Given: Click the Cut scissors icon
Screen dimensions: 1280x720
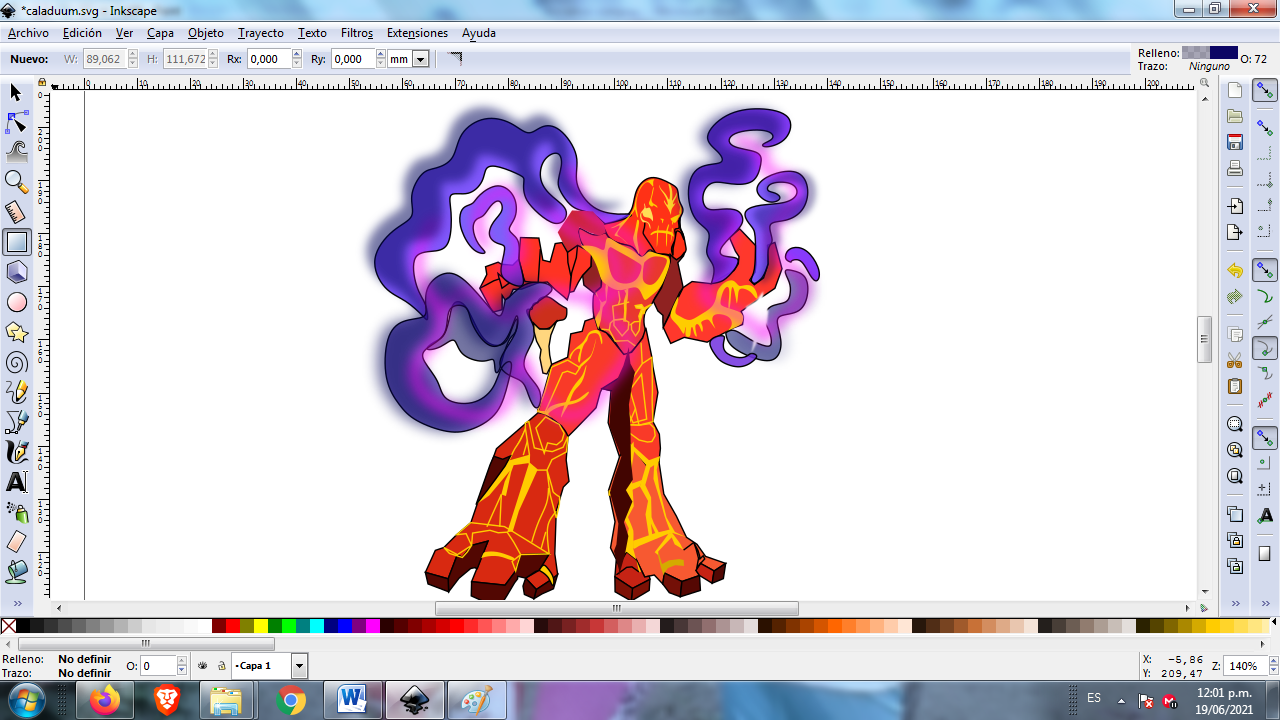Looking at the screenshot, I should point(1235,360).
